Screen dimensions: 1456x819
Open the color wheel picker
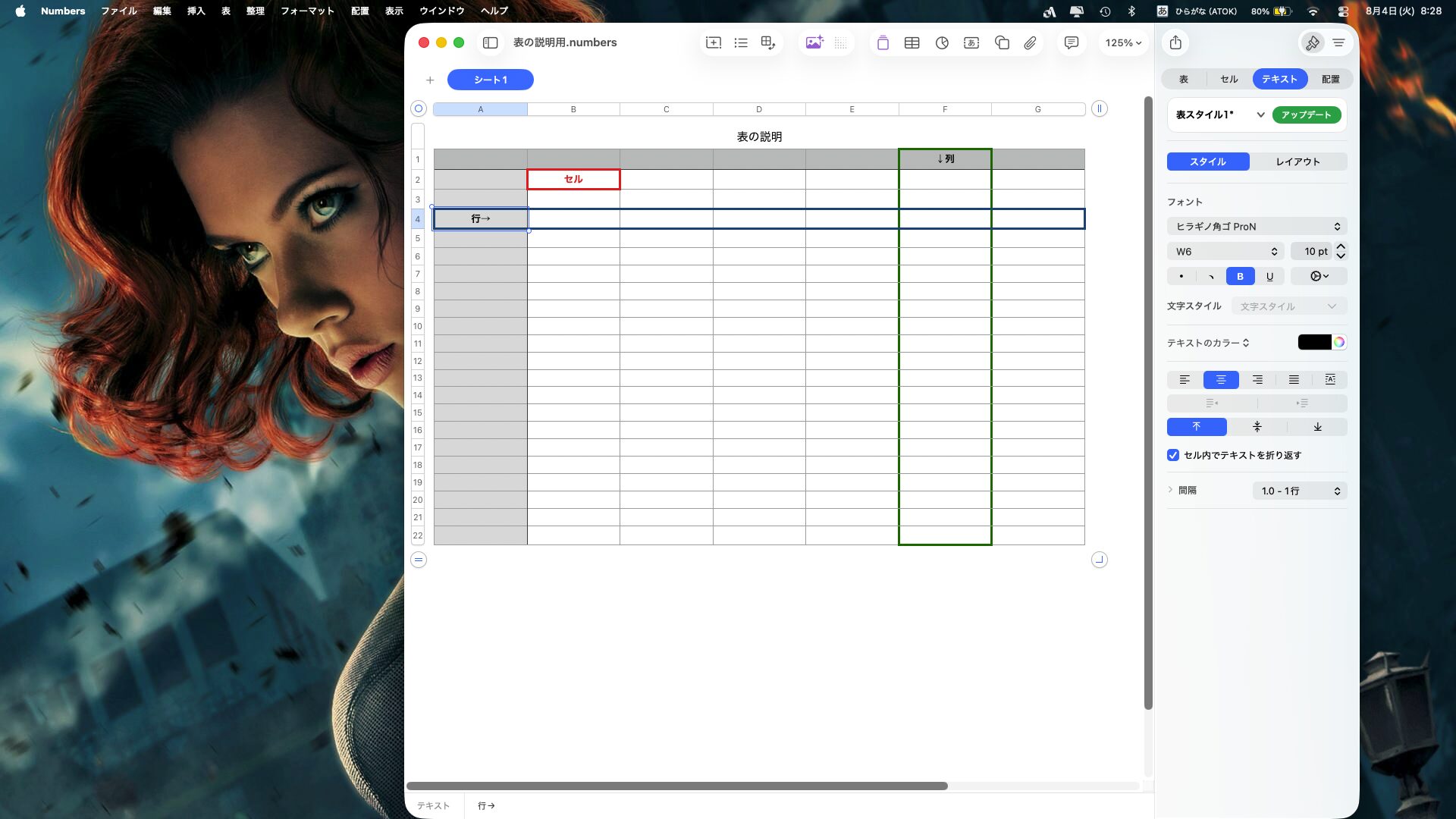click(x=1340, y=343)
